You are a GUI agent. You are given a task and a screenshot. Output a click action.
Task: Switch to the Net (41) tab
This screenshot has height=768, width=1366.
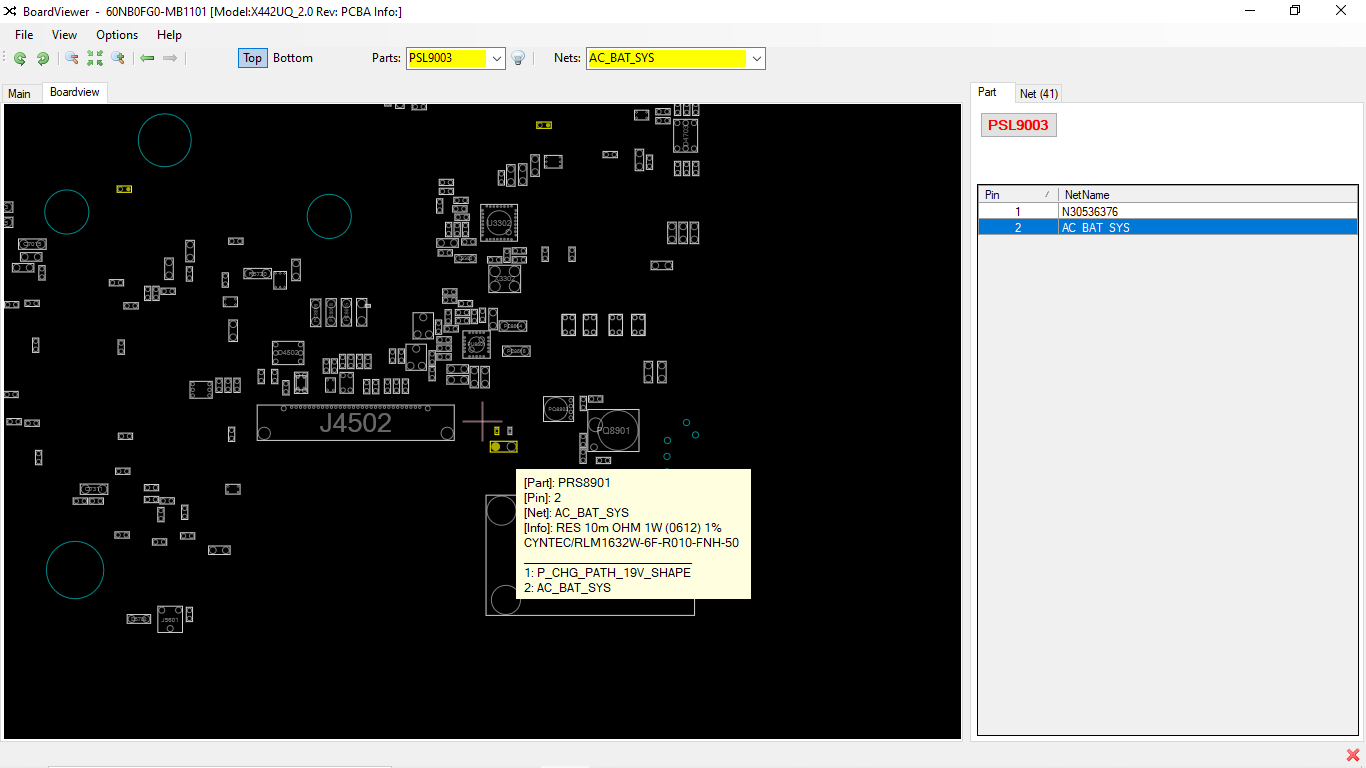(x=1038, y=93)
